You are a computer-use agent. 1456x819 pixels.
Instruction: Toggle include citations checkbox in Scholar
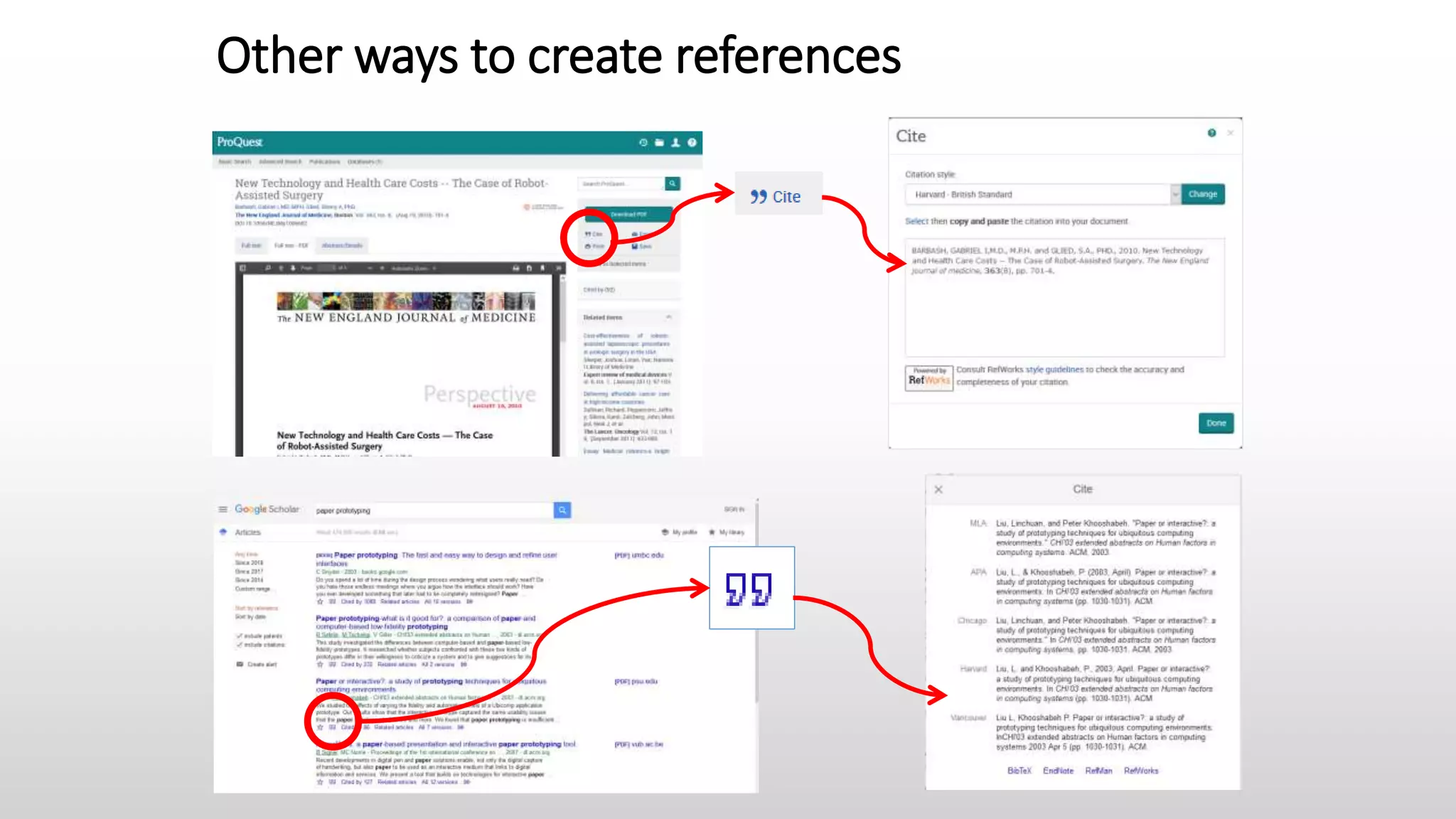(239, 645)
